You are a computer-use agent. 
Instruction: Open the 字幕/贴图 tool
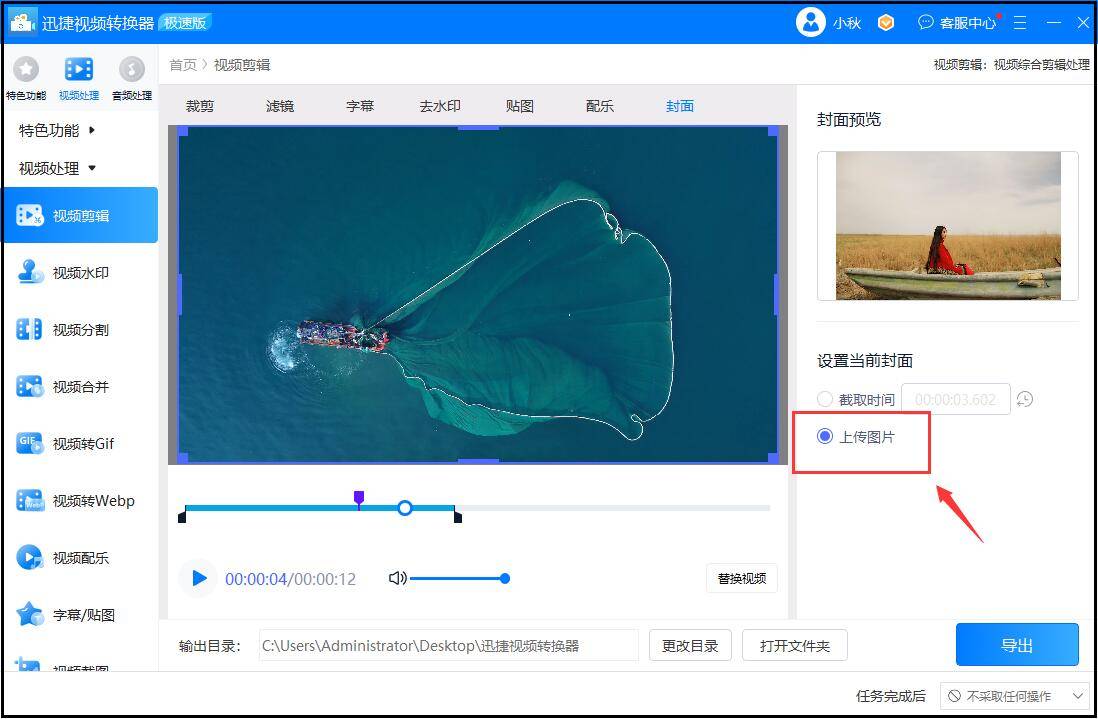click(73, 615)
